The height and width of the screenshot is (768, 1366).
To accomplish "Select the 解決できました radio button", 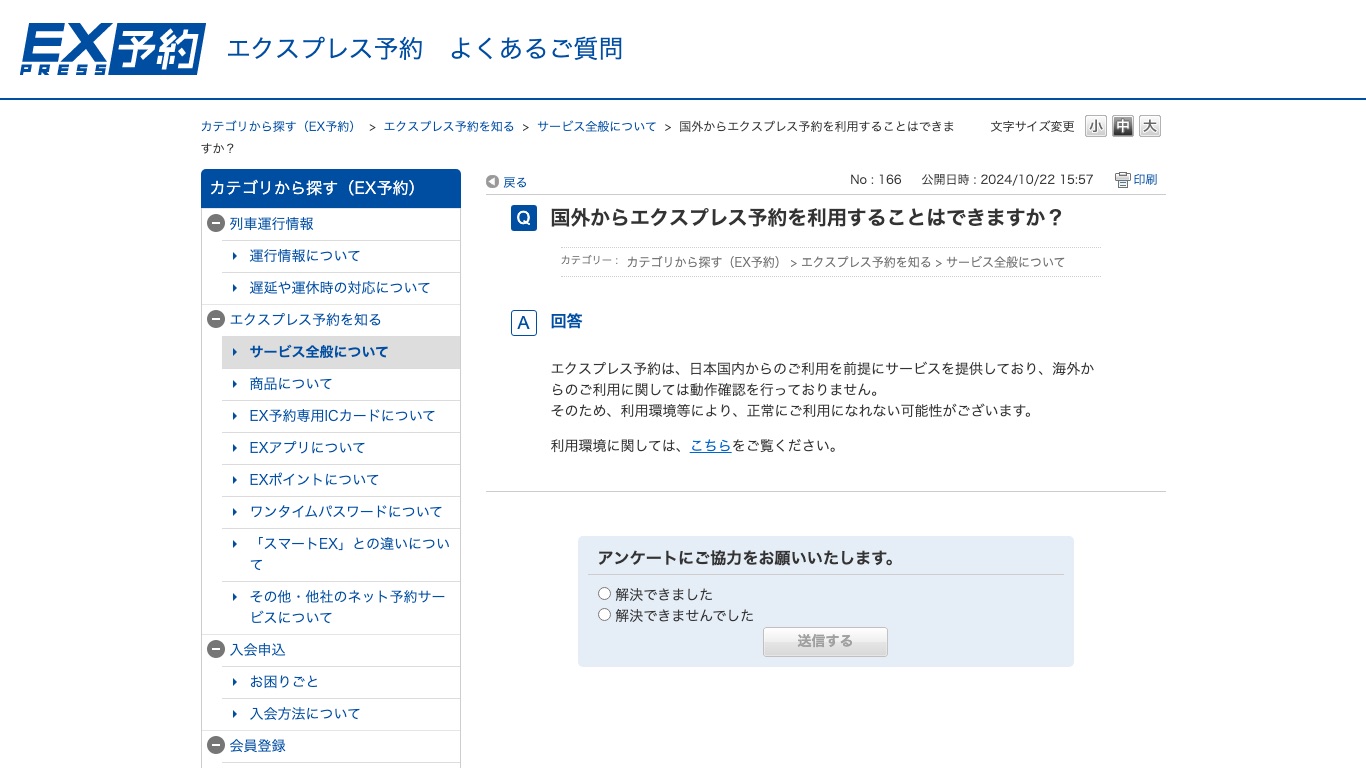I will pos(604,594).
